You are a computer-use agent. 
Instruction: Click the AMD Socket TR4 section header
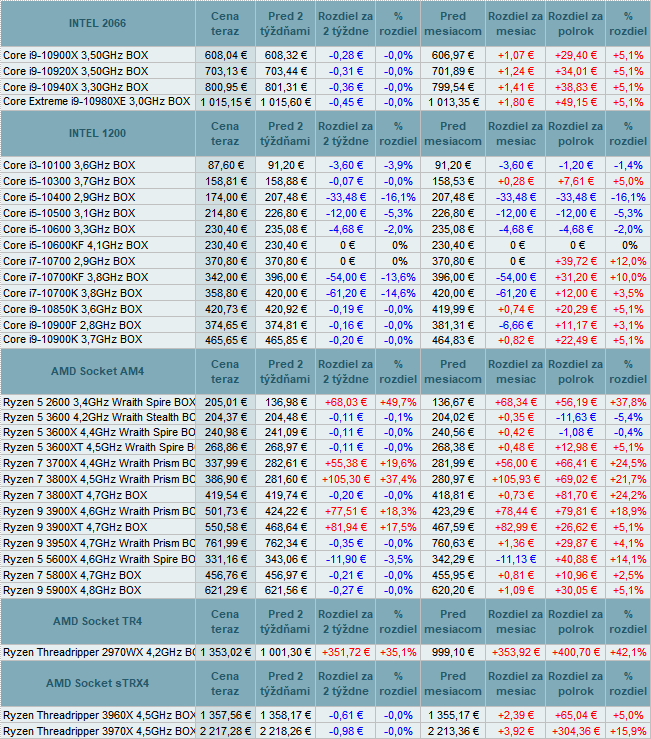pos(97,622)
